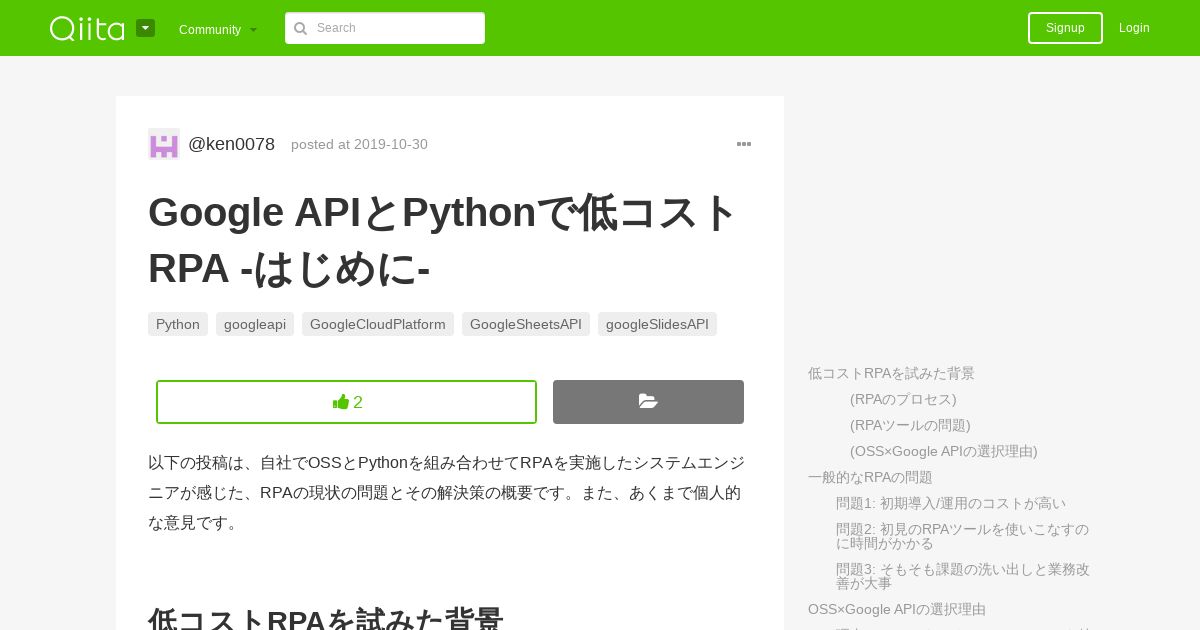Viewport: 1200px width, 630px height.
Task: Open ken0078's avatar image
Action: (x=164, y=144)
